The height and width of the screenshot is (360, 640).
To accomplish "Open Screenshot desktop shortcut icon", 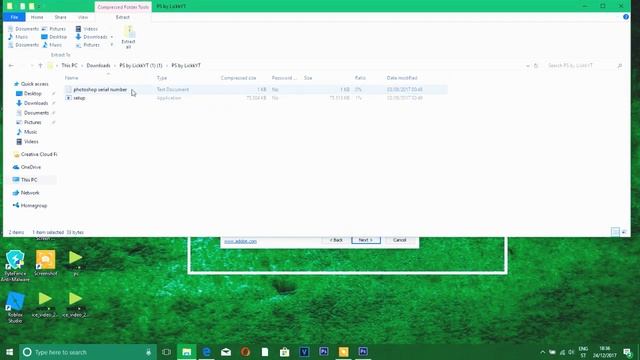I will (x=45, y=263).
